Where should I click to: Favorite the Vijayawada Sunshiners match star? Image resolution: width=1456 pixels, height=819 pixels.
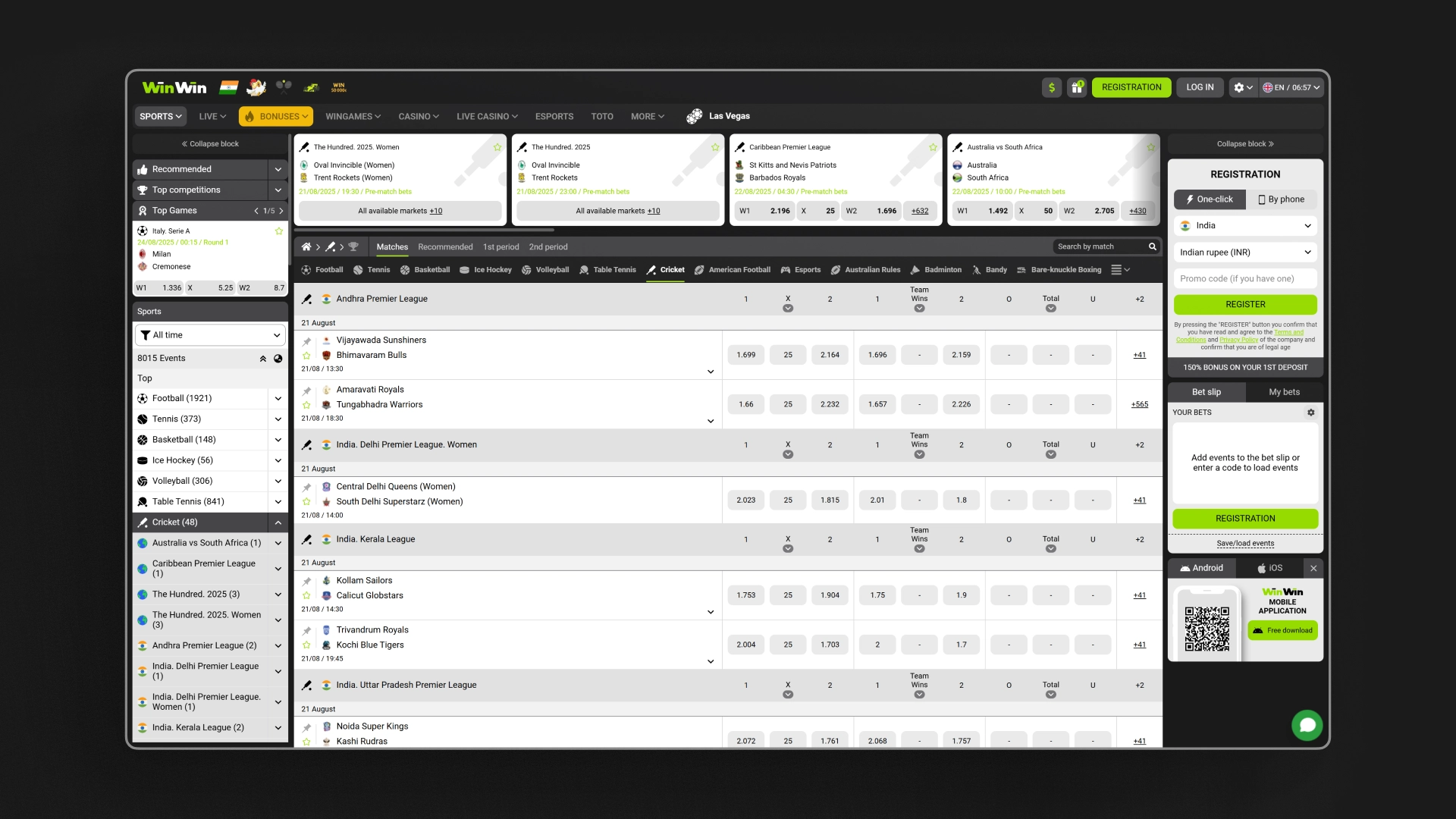(307, 356)
